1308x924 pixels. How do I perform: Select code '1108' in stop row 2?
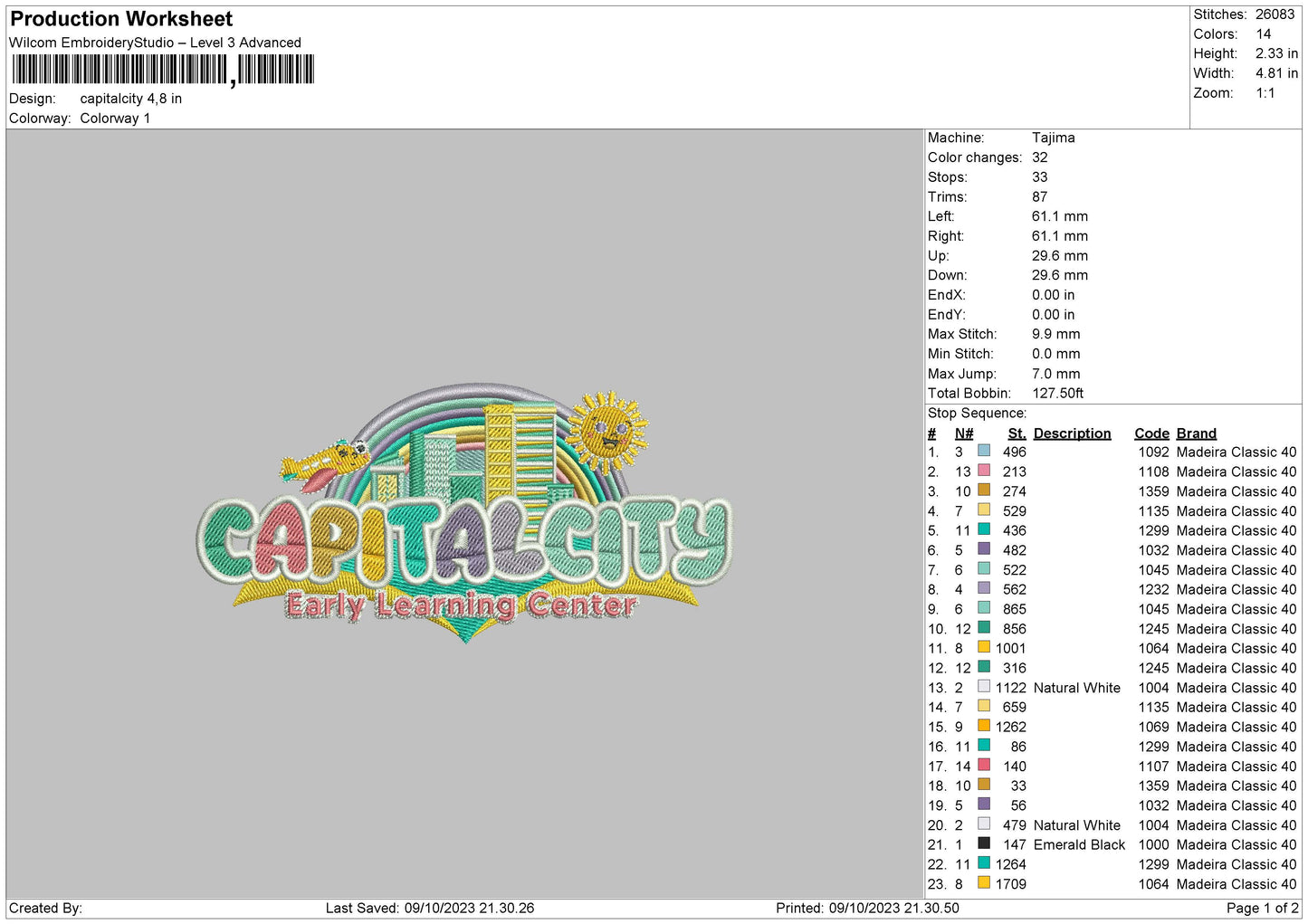[1154, 472]
